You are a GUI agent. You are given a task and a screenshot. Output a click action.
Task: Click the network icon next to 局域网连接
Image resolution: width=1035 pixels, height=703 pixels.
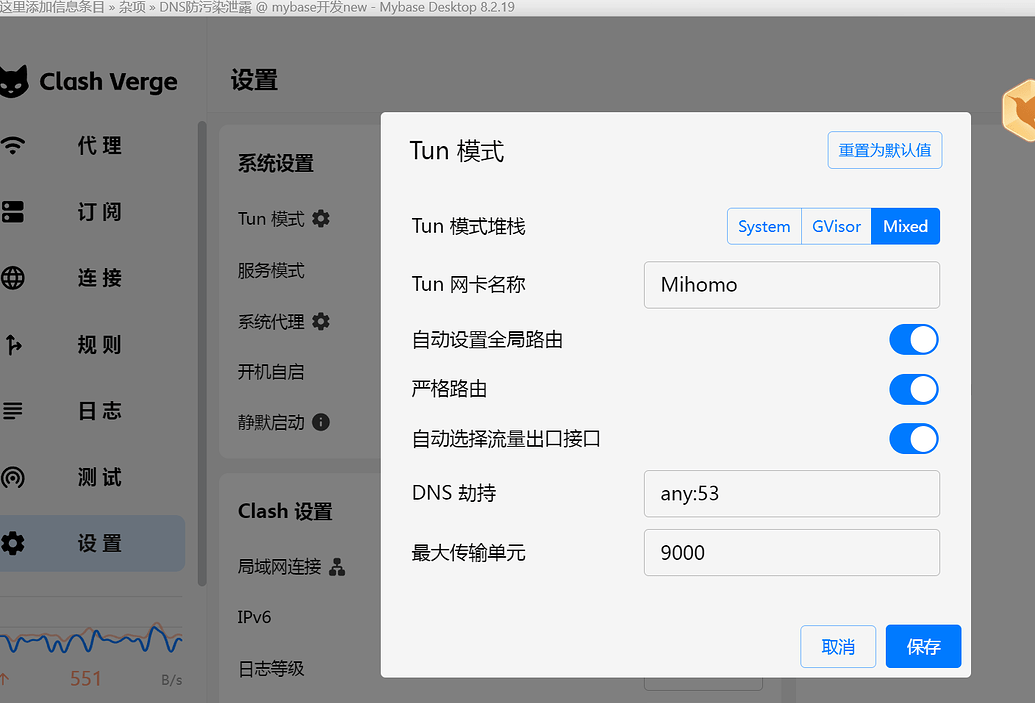(x=337, y=567)
